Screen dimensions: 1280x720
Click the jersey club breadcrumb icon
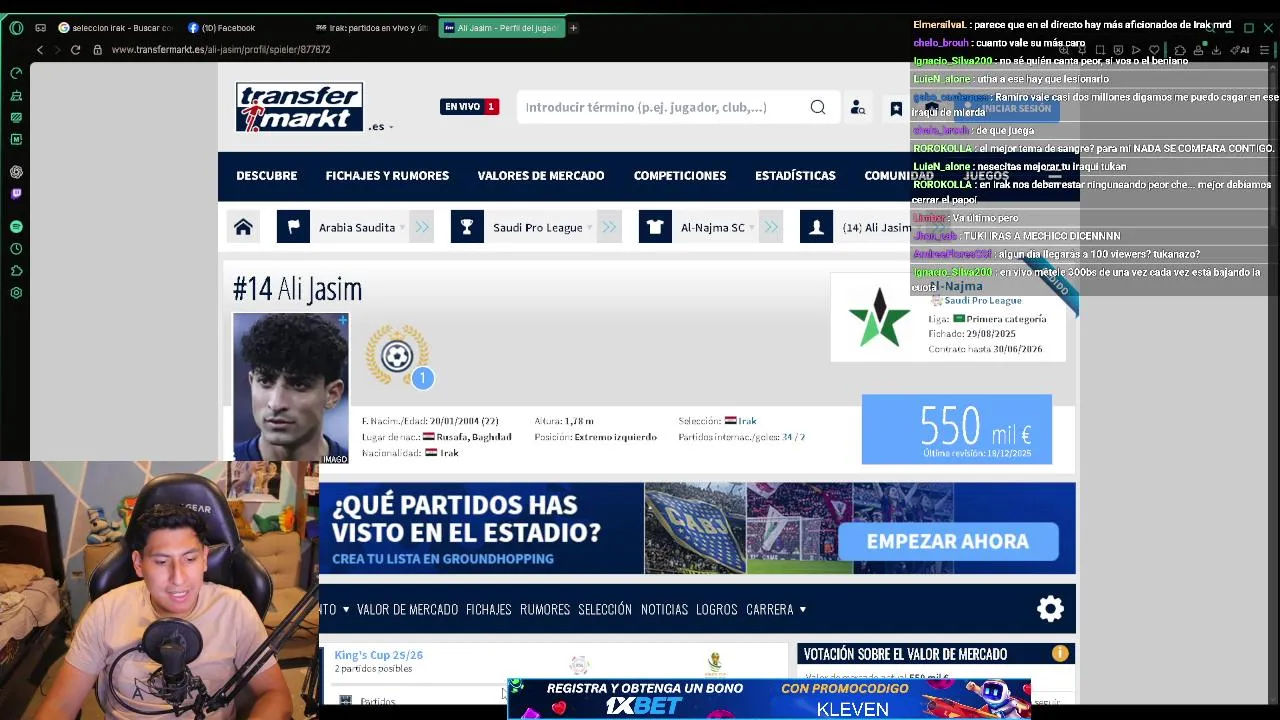point(655,227)
